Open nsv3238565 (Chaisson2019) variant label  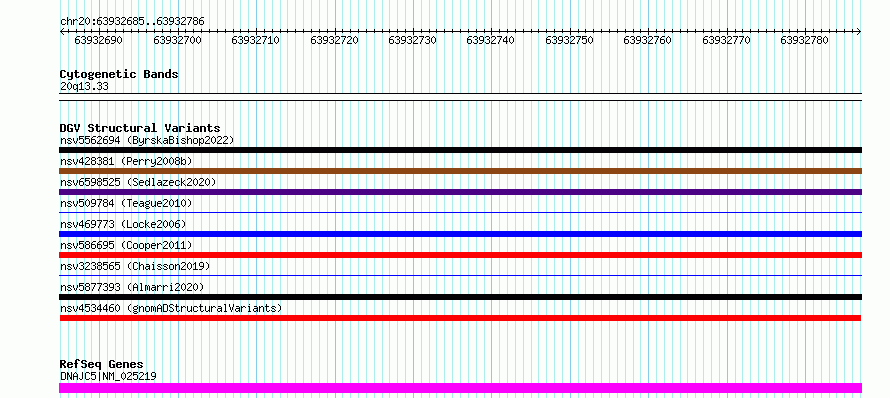pyautogui.click(x=135, y=266)
